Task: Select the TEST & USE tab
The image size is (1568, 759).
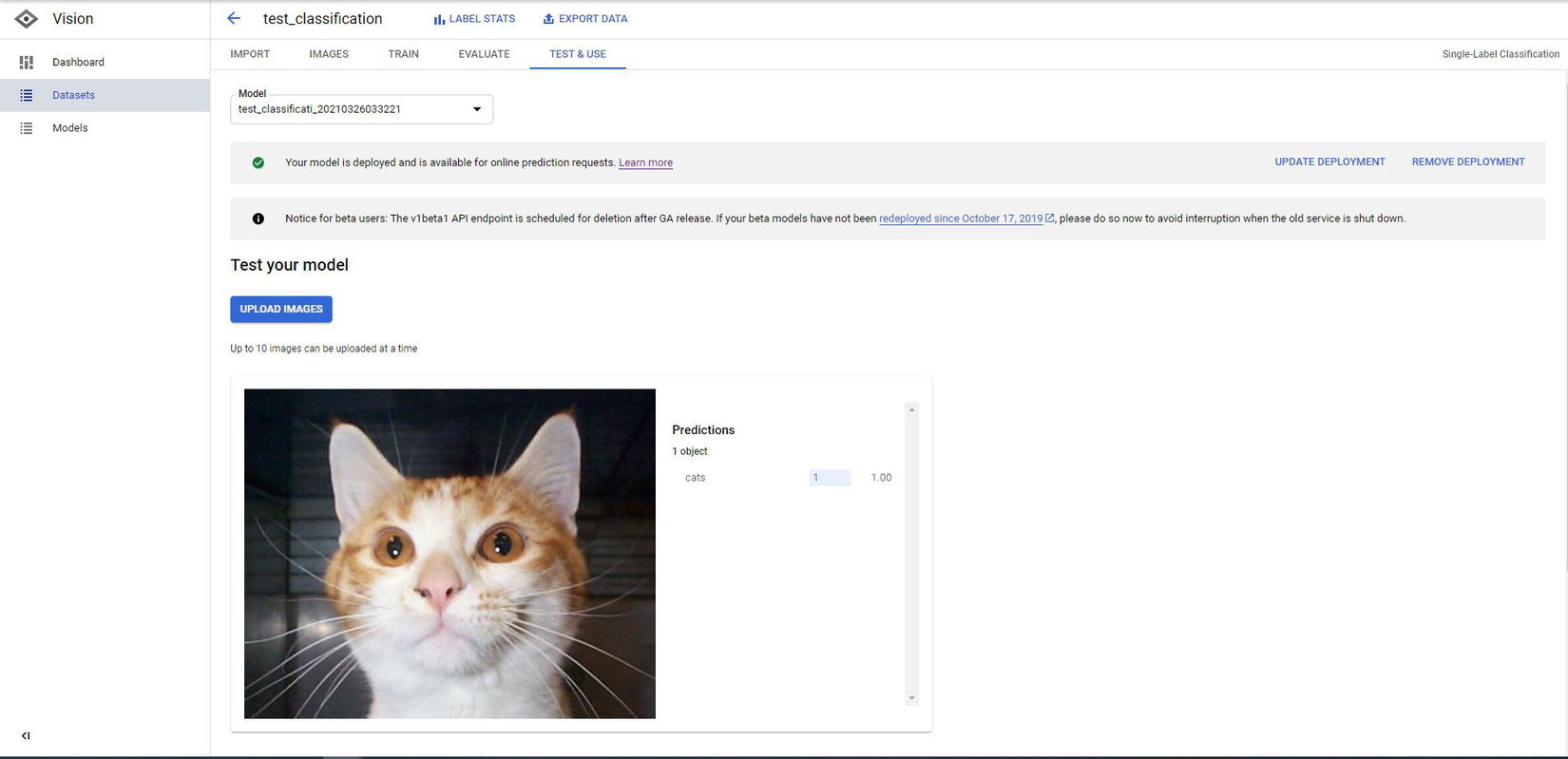Action: [x=578, y=54]
